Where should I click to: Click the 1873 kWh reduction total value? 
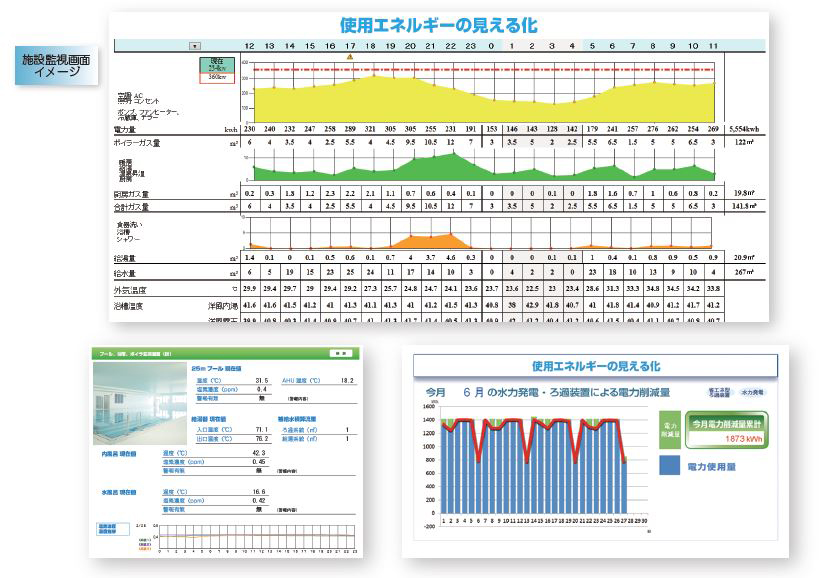(743, 439)
